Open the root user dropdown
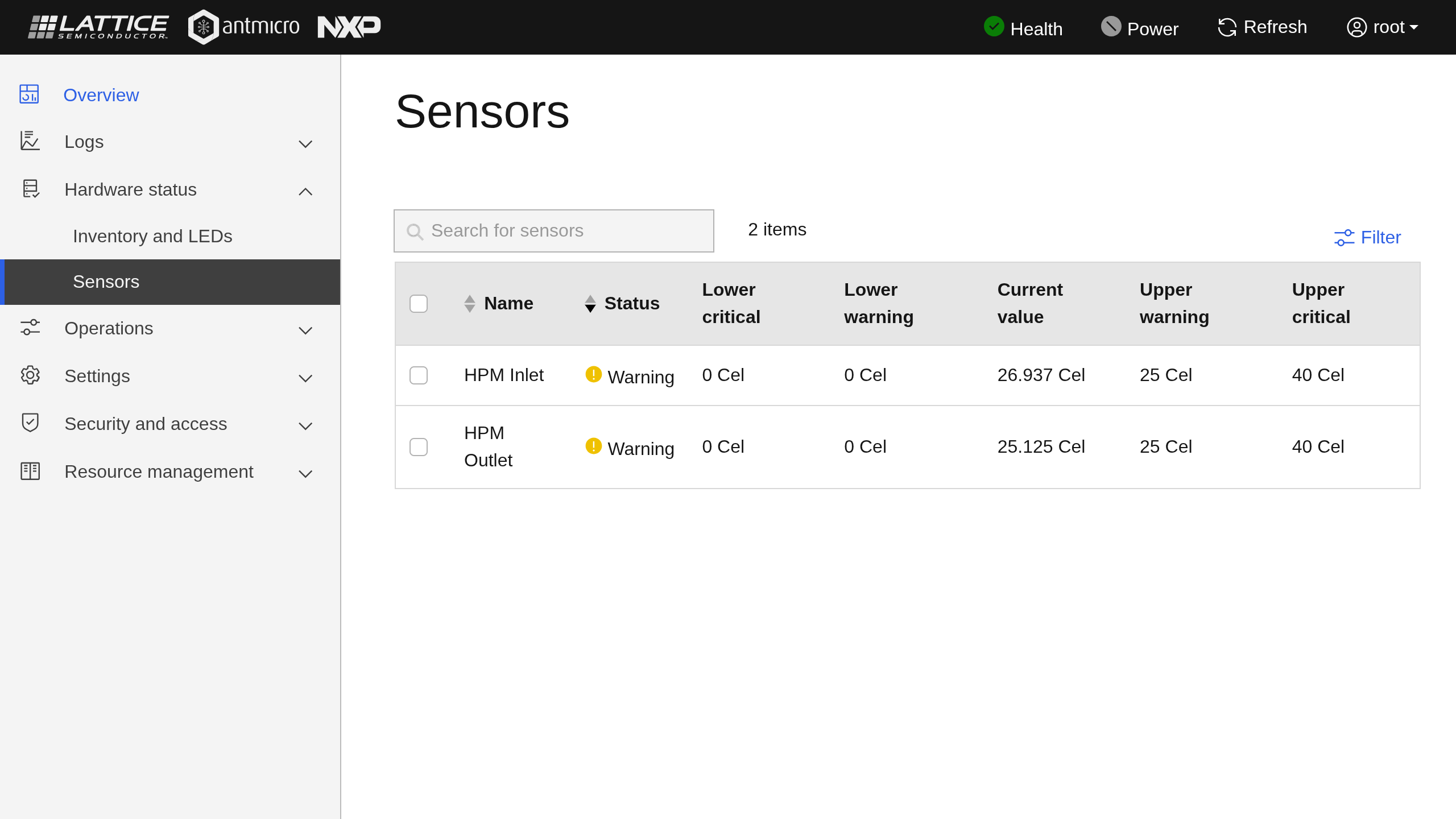Screen dimensions: 1456x819 1382,27
